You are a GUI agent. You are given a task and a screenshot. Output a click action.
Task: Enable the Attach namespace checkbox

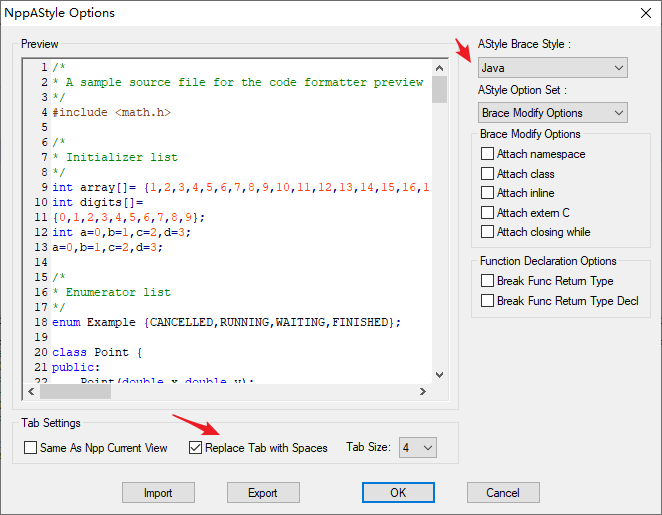[x=487, y=154]
